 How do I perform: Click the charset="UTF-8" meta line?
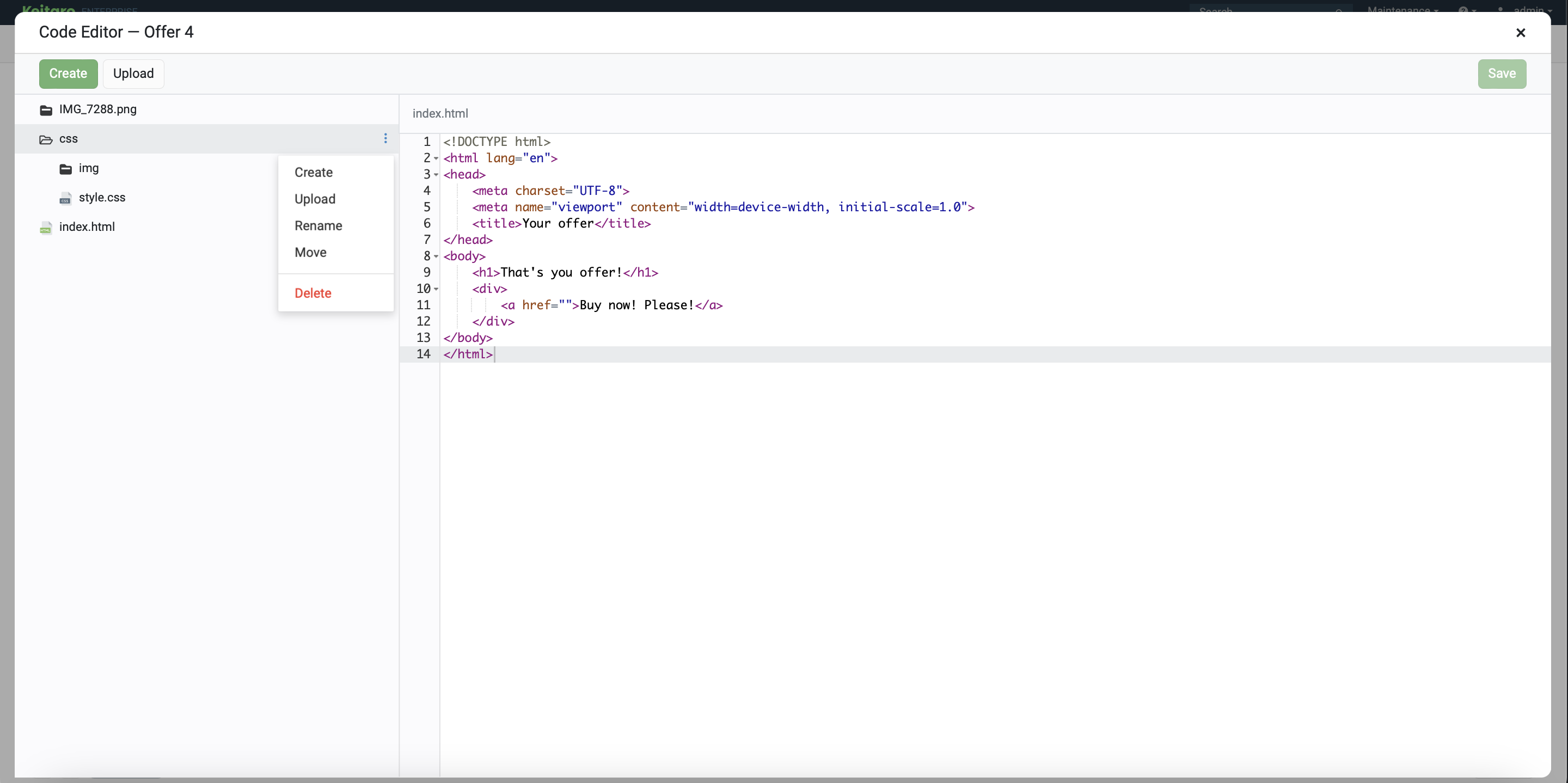(x=550, y=191)
